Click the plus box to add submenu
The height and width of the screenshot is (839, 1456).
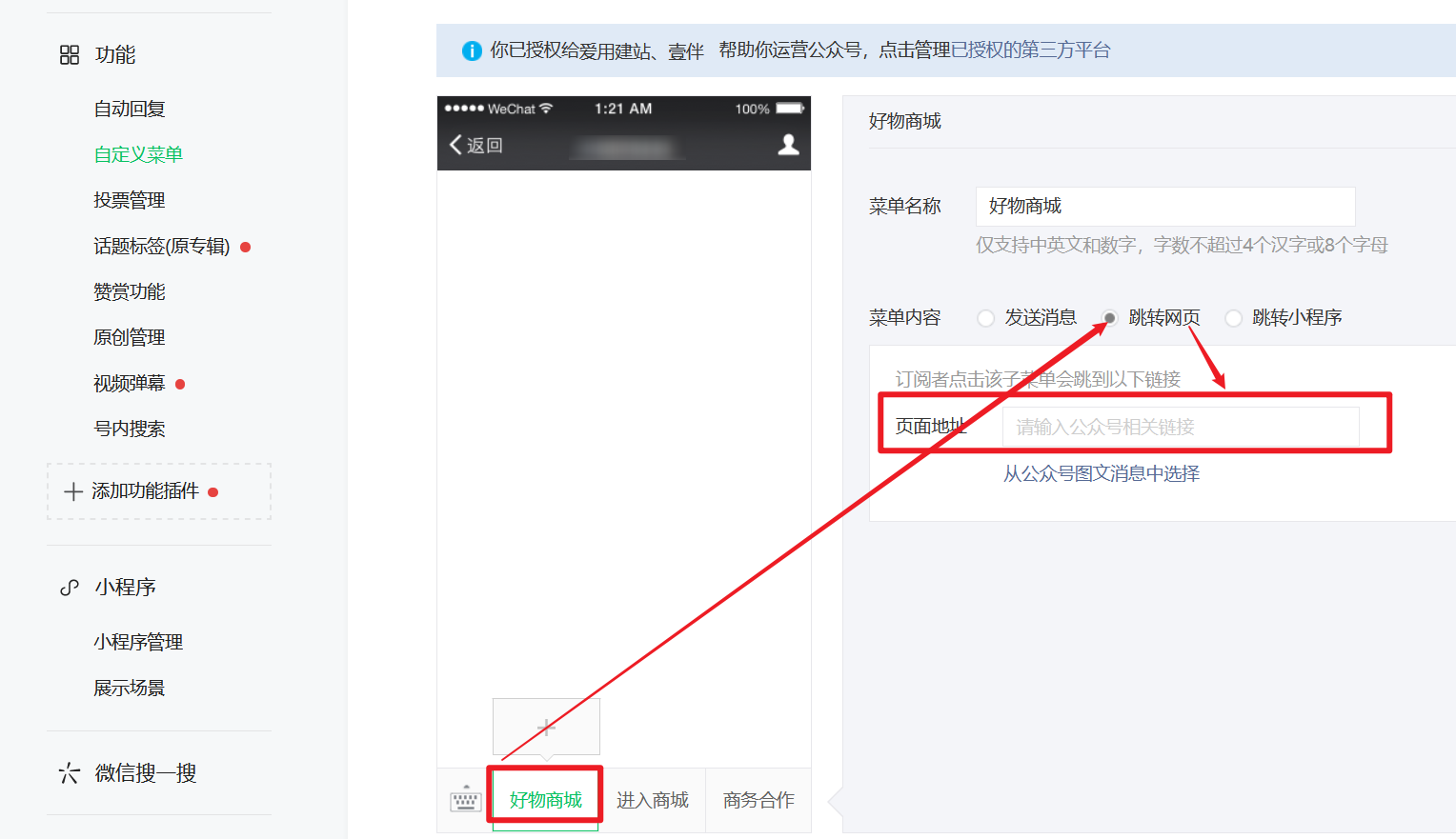tap(546, 727)
